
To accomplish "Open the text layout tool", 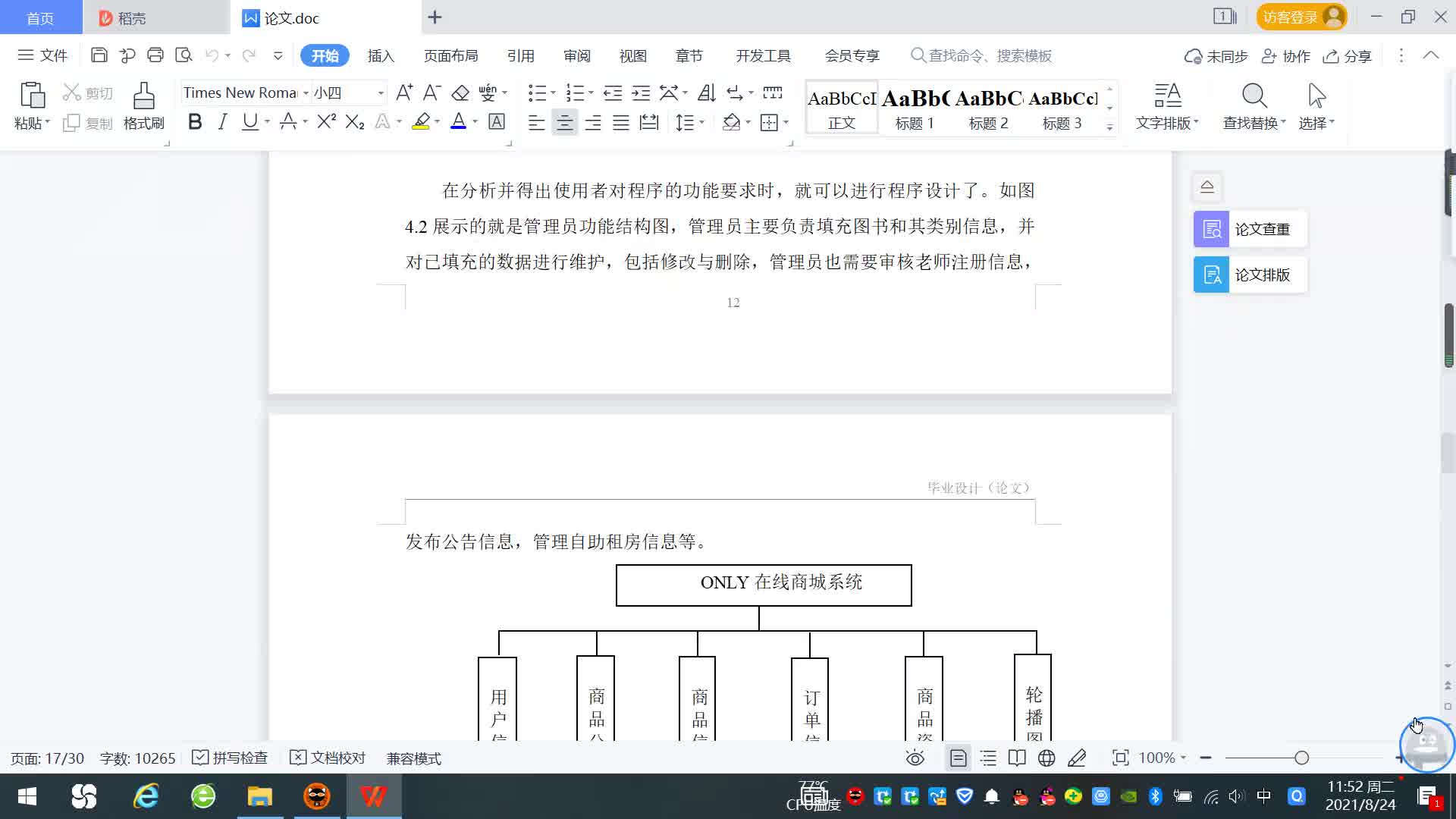I will click(x=1167, y=105).
